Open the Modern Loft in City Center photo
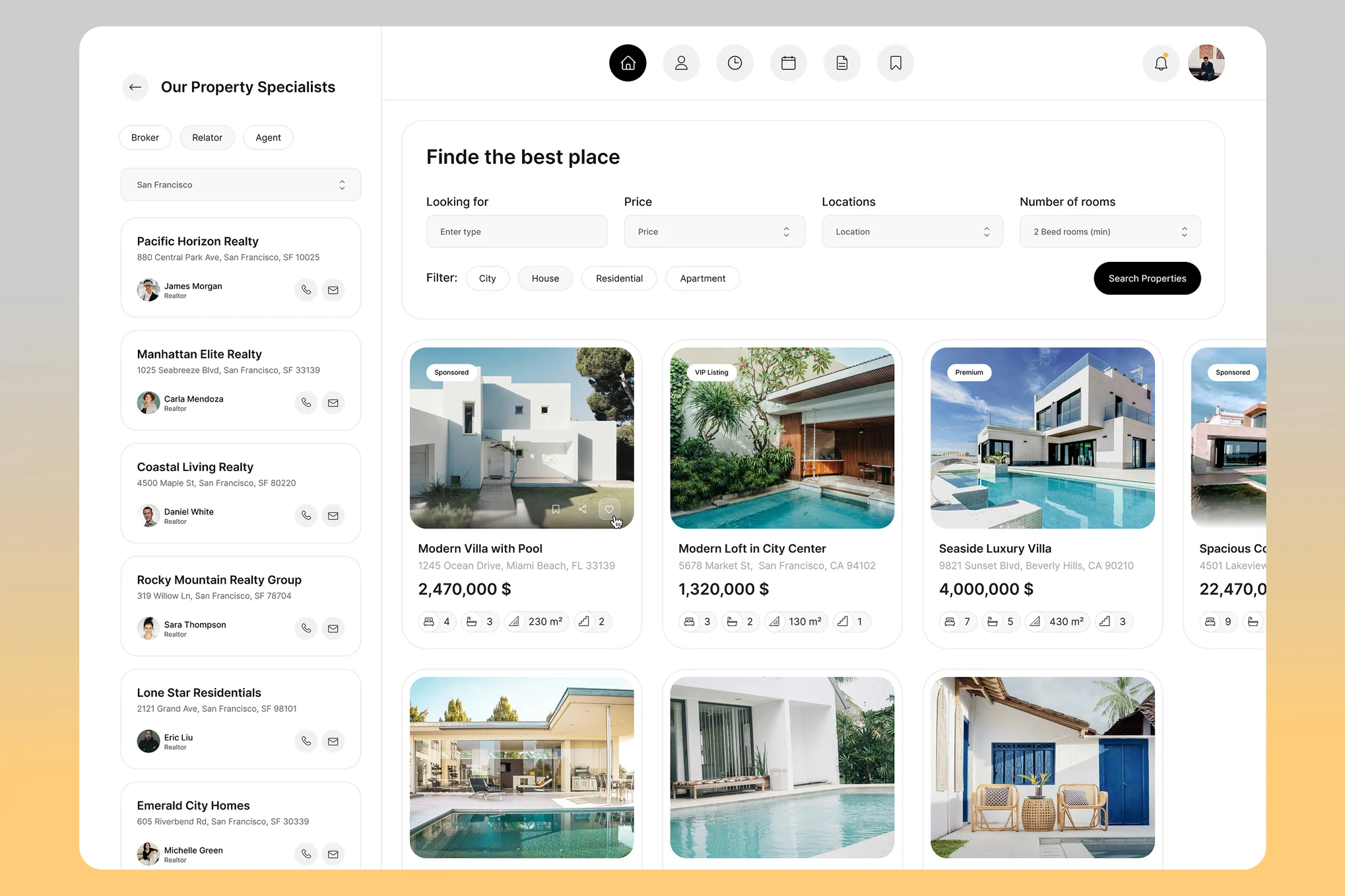Viewport: 1345px width, 896px height. click(782, 438)
